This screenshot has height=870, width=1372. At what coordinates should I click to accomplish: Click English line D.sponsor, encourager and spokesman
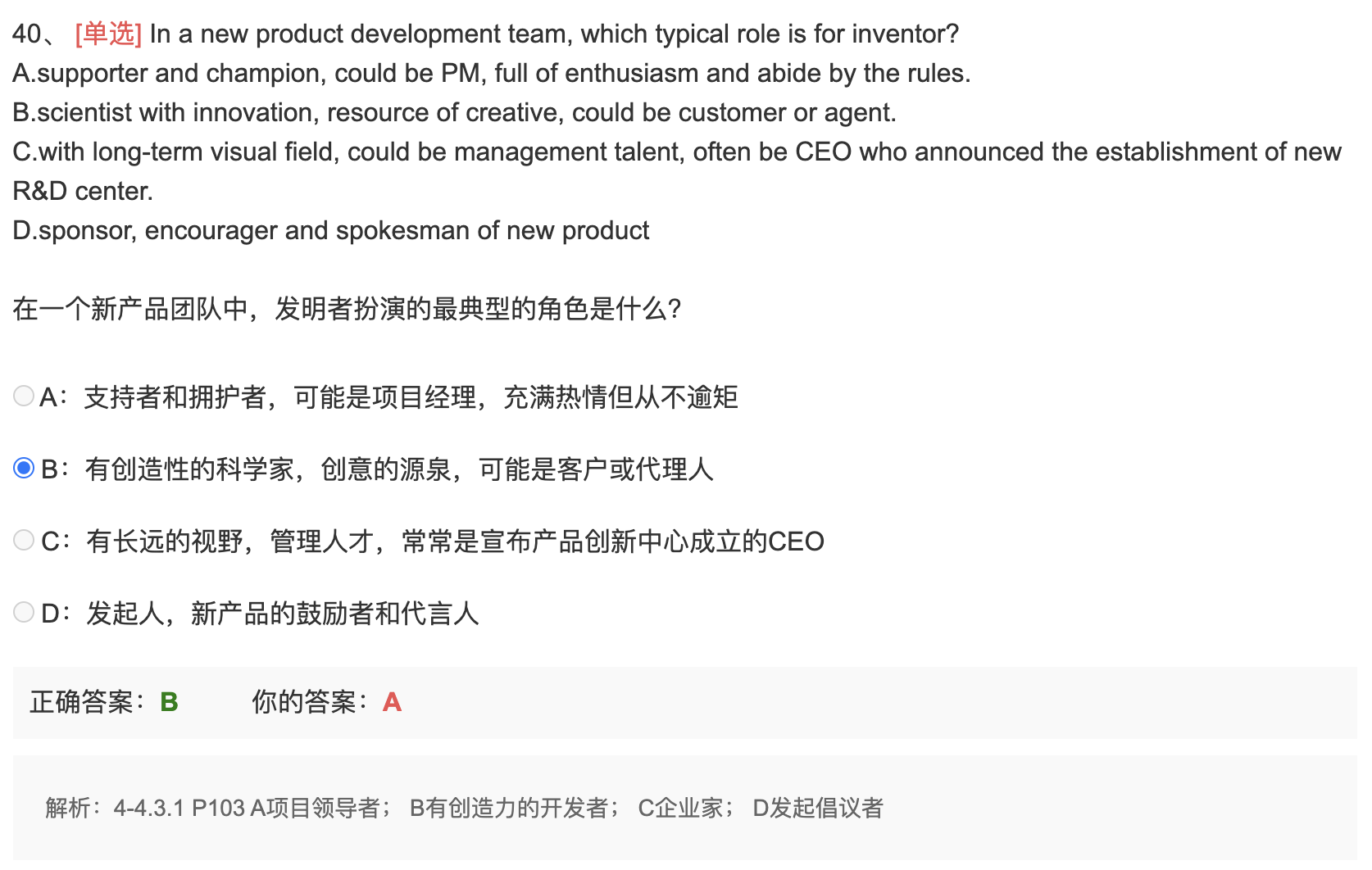coord(331,231)
